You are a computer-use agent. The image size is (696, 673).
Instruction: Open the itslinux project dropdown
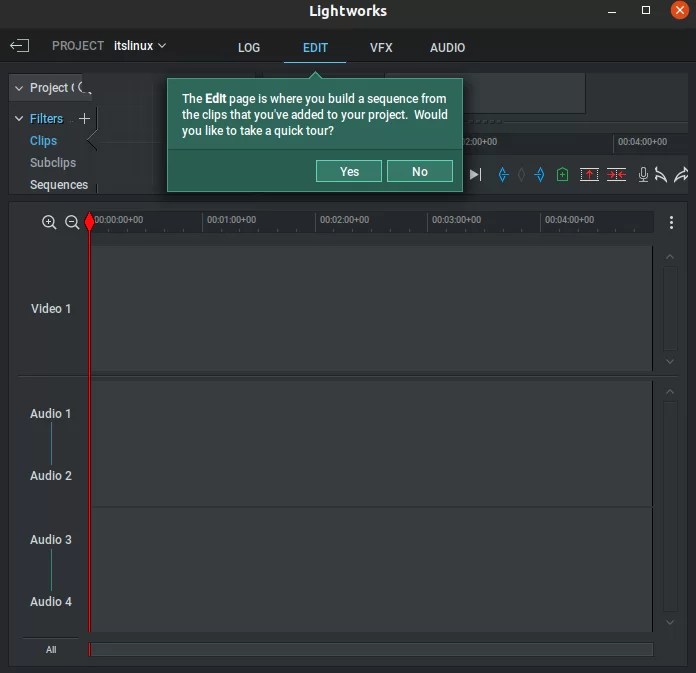tap(140, 46)
